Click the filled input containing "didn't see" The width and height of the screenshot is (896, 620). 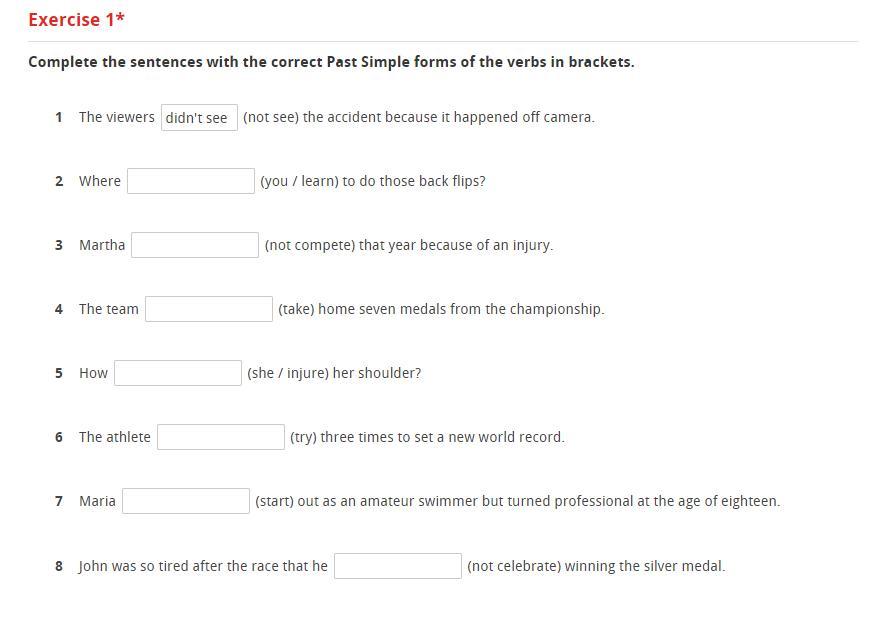(x=199, y=118)
